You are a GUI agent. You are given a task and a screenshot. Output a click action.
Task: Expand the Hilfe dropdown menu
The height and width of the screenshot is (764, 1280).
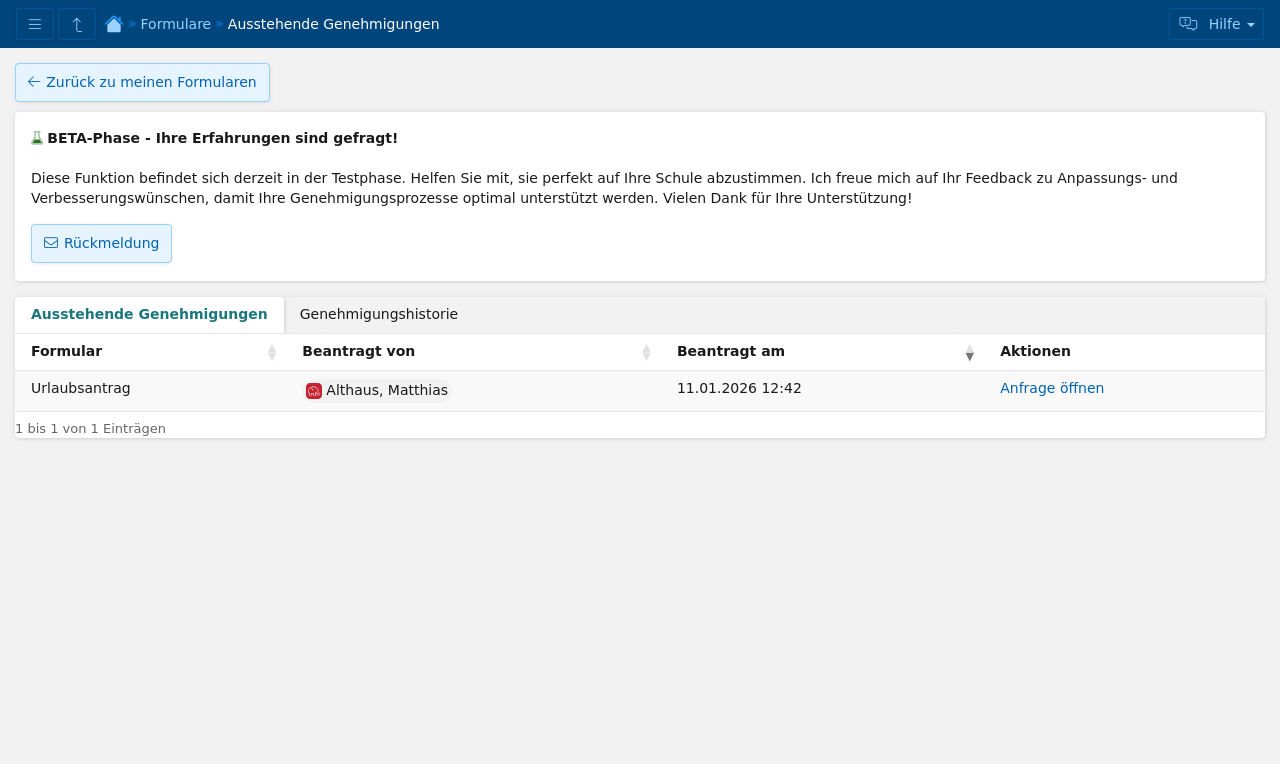click(1216, 24)
